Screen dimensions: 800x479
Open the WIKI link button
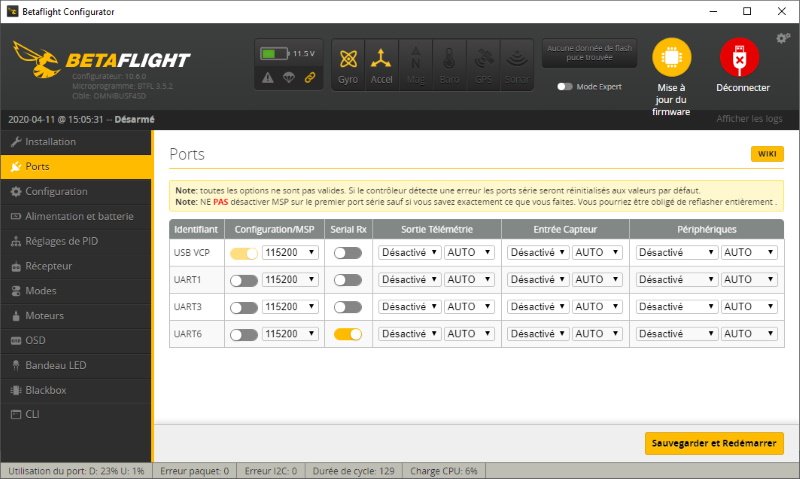(x=767, y=154)
